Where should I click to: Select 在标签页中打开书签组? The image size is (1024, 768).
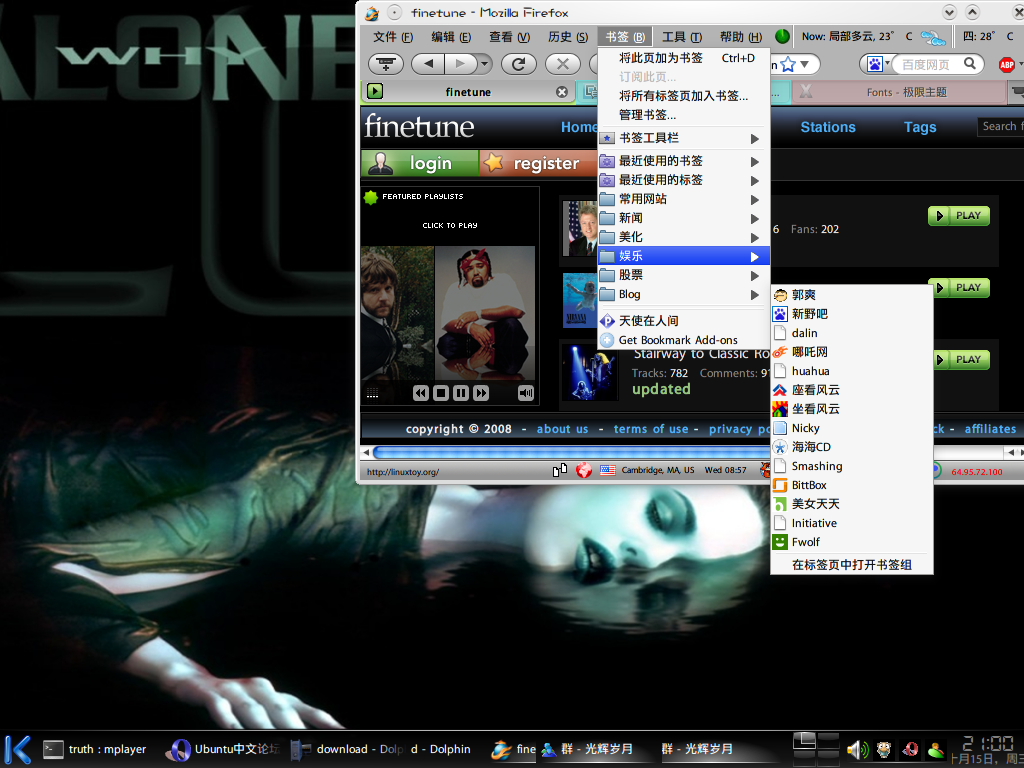[852, 565]
